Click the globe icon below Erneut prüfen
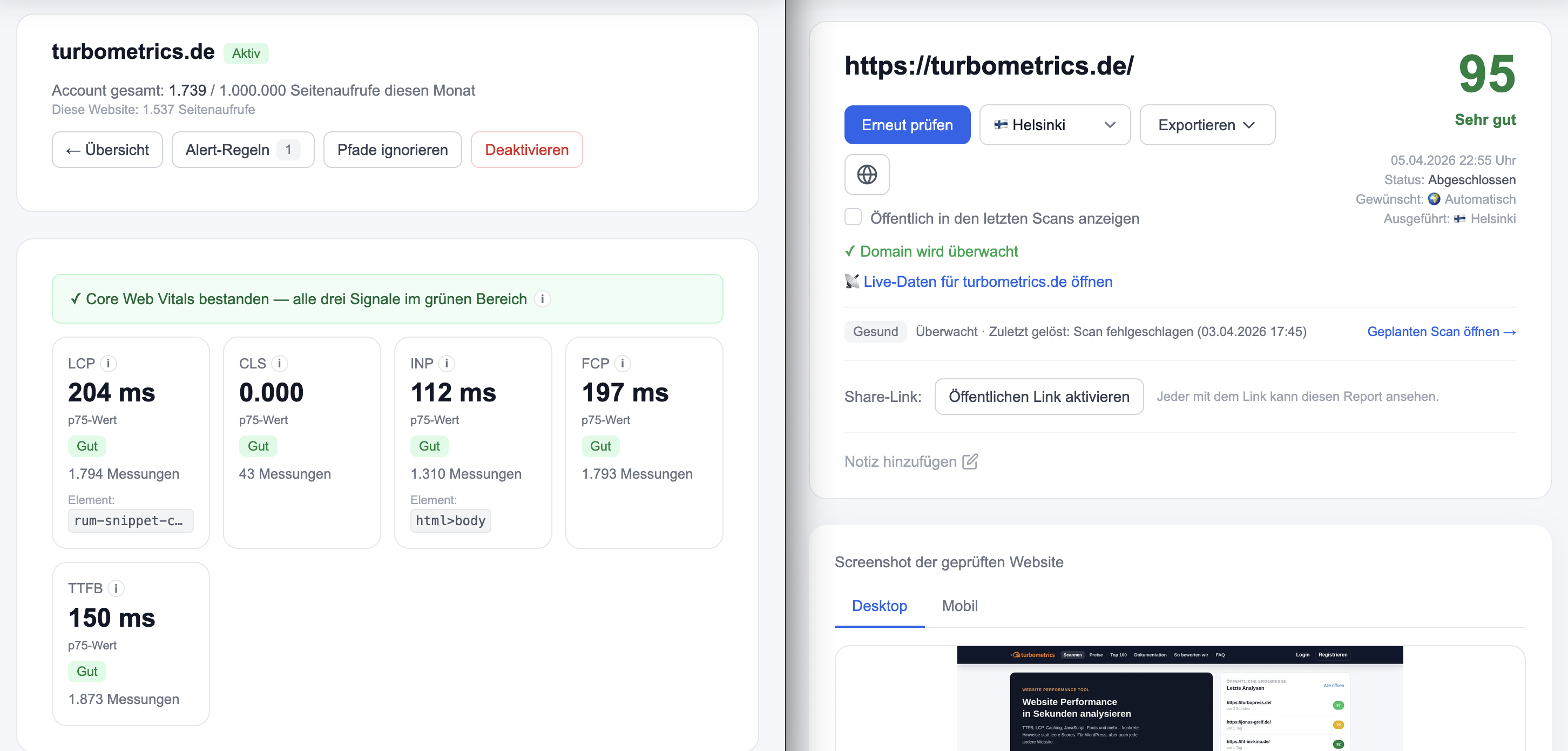The width and height of the screenshot is (1568, 751). [867, 175]
